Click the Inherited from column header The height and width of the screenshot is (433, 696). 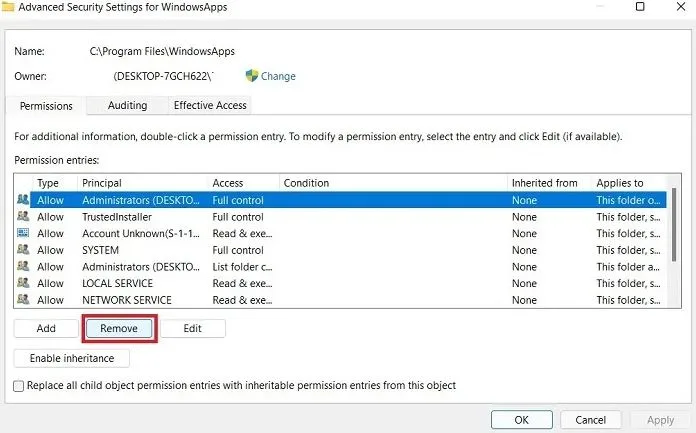549,183
